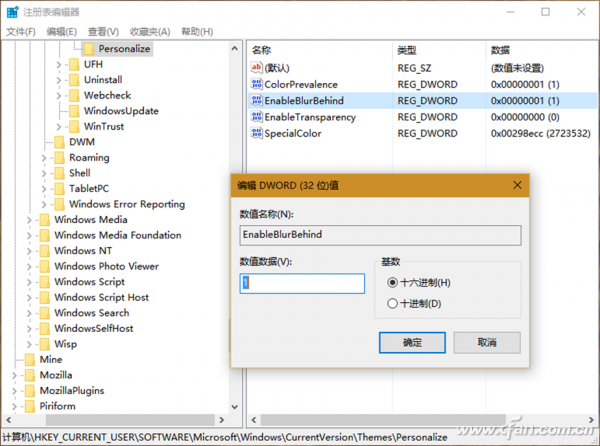Expand the UFH tree node
Viewport: 600px width, 446px height.
[x=59, y=65]
